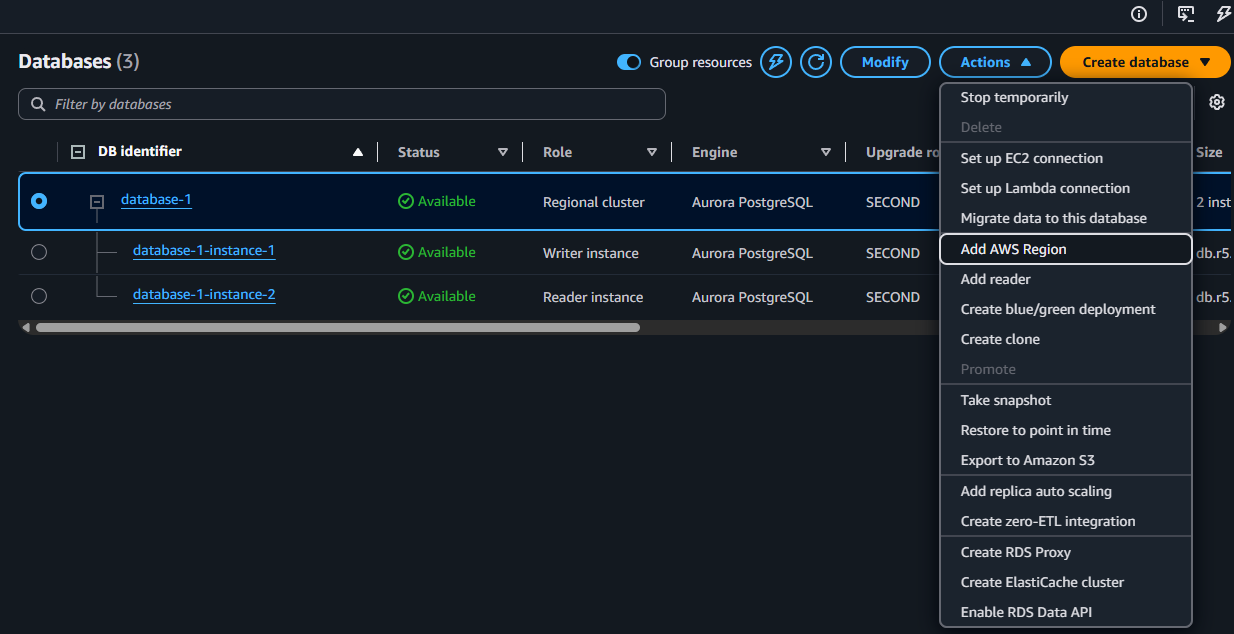
Task: Click the Regional cluster role cell
Action: point(594,202)
